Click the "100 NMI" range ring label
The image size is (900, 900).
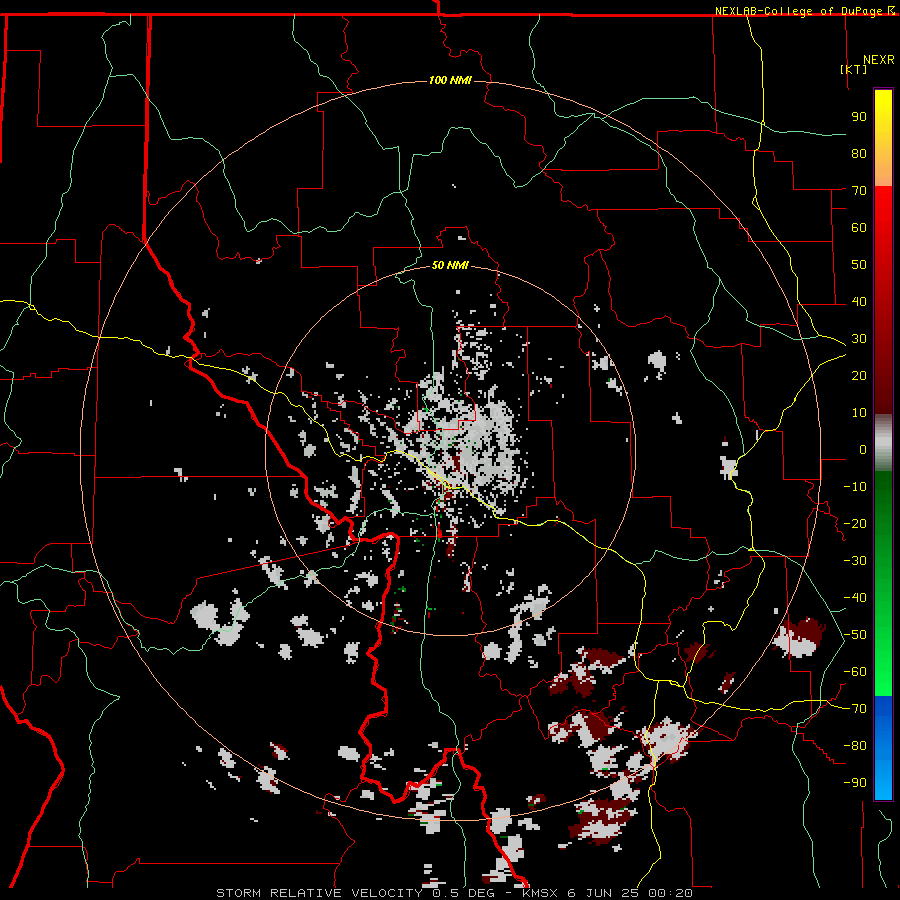point(450,80)
